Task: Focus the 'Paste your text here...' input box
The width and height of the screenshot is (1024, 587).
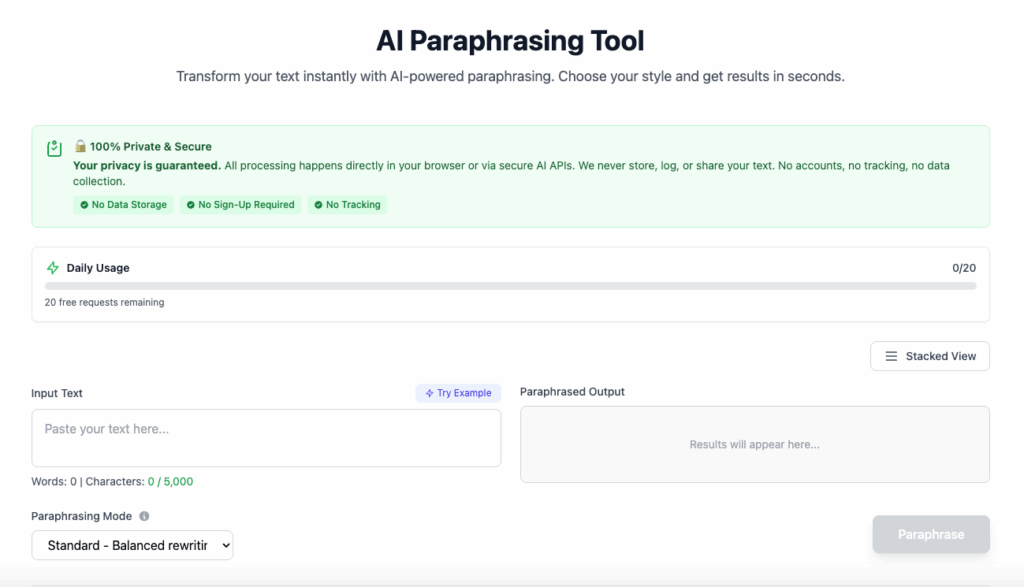Action: [266, 438]
